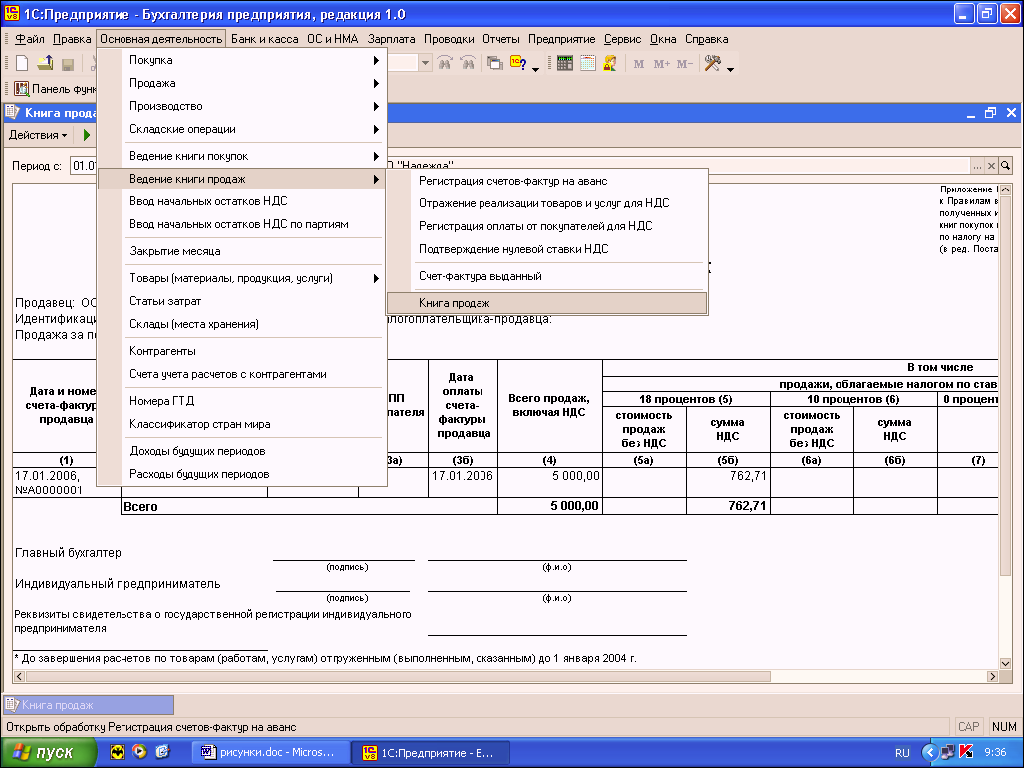Open the calculator icon in toolbar

click(565, 64)
